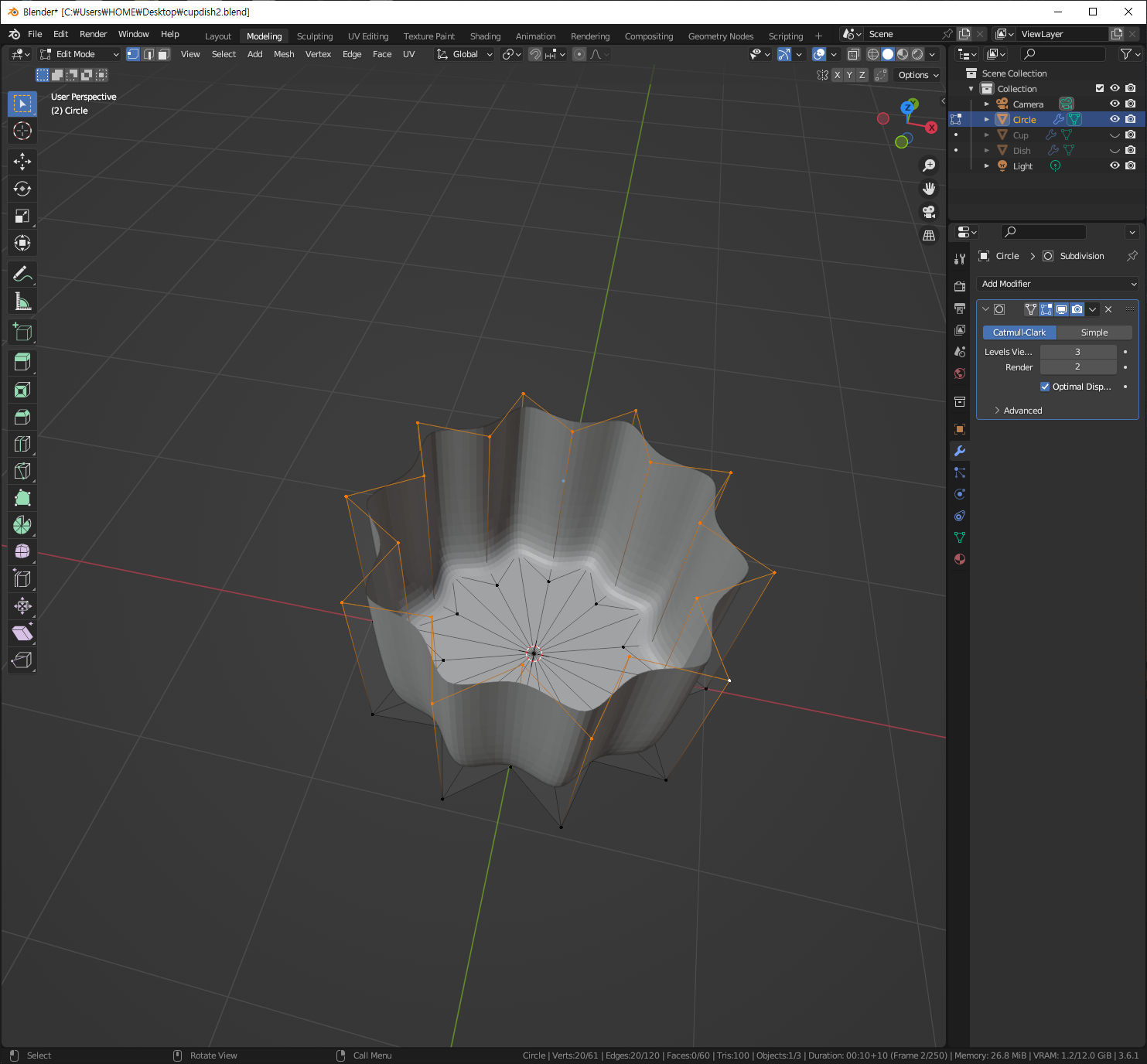
Task: Open the Mesh menu
Action: 284,54
